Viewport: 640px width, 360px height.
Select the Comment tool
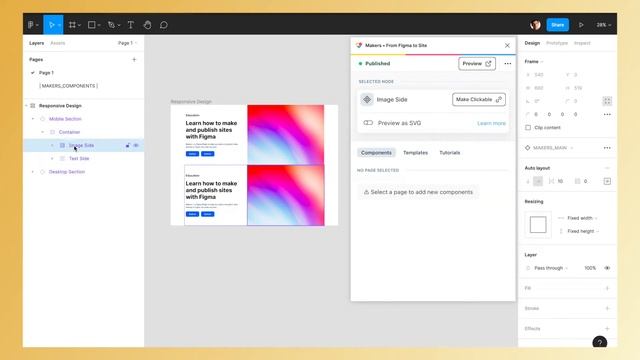pos(164,25)
